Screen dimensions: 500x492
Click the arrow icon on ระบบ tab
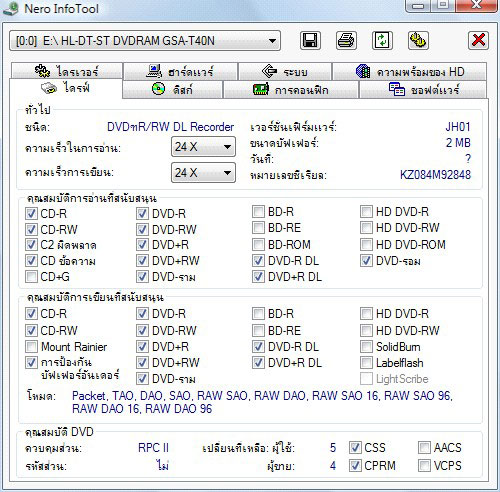(269, 71)
